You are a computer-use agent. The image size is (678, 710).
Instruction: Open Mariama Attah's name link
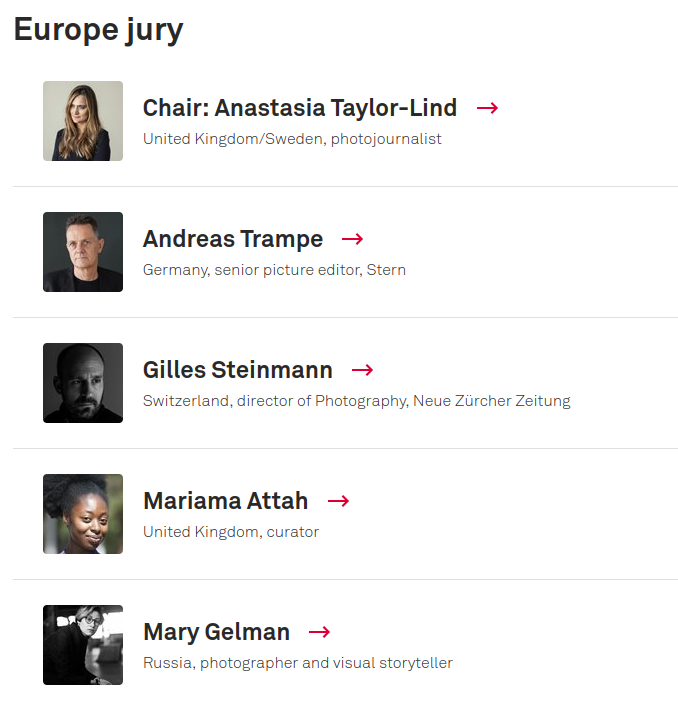pos(226,501)
